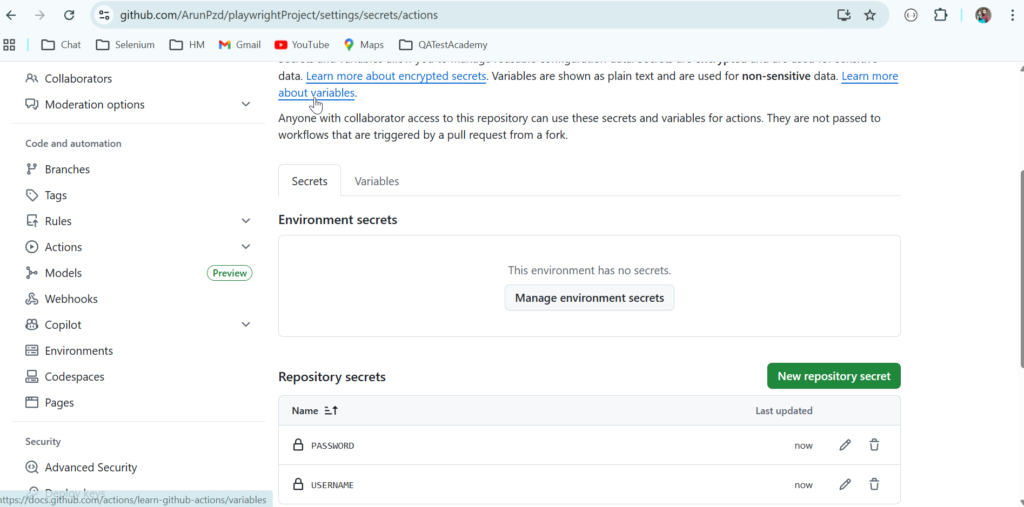Click the browser back arrow
Viewport: 1024px width, 507px height.
(11, 15)
